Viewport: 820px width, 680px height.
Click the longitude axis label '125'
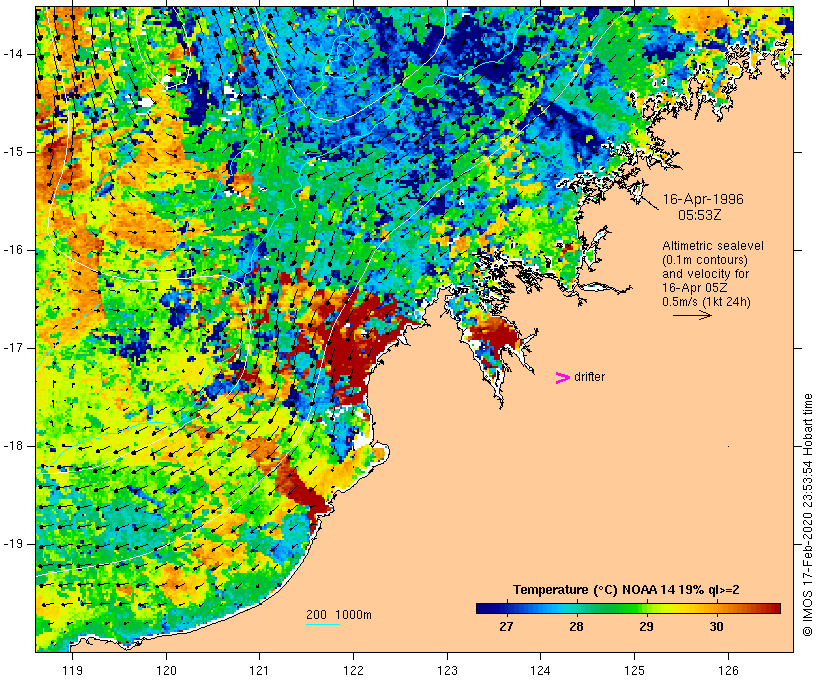(635, 670)
